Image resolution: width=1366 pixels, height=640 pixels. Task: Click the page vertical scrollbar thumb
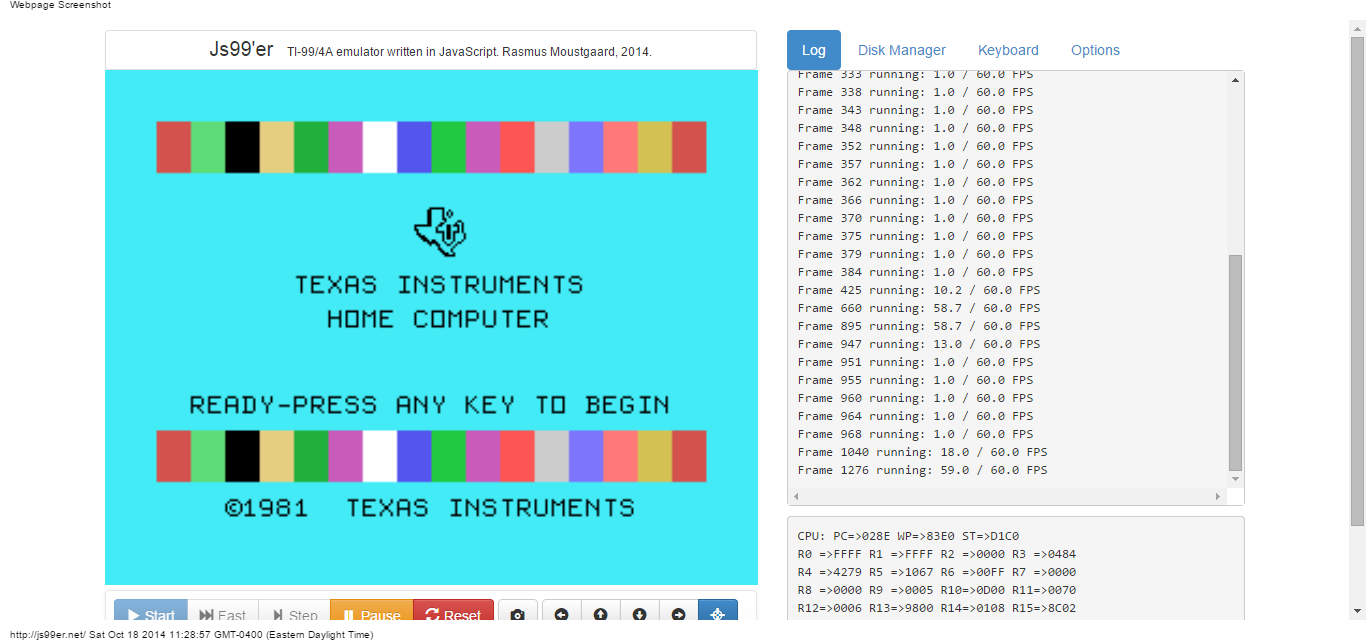pyautogui.click(x=1357, y=281)
